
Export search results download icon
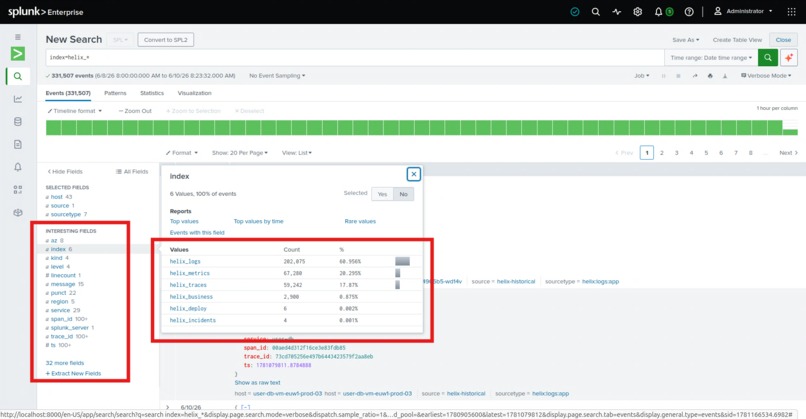click(x=725, y=76)
